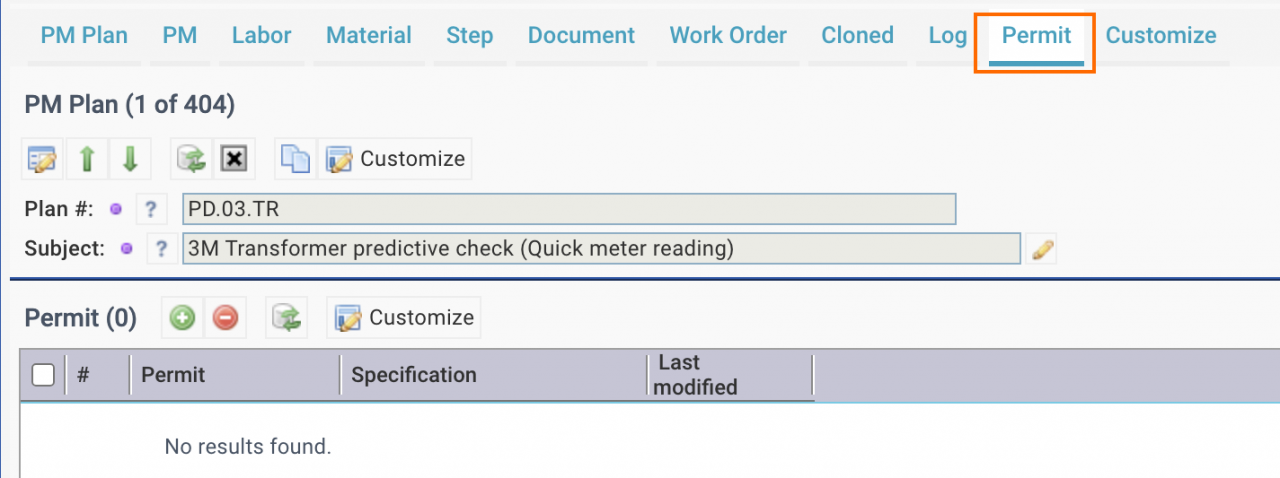
Task: Click the black X close icon
Action: (x=233, y=159)
